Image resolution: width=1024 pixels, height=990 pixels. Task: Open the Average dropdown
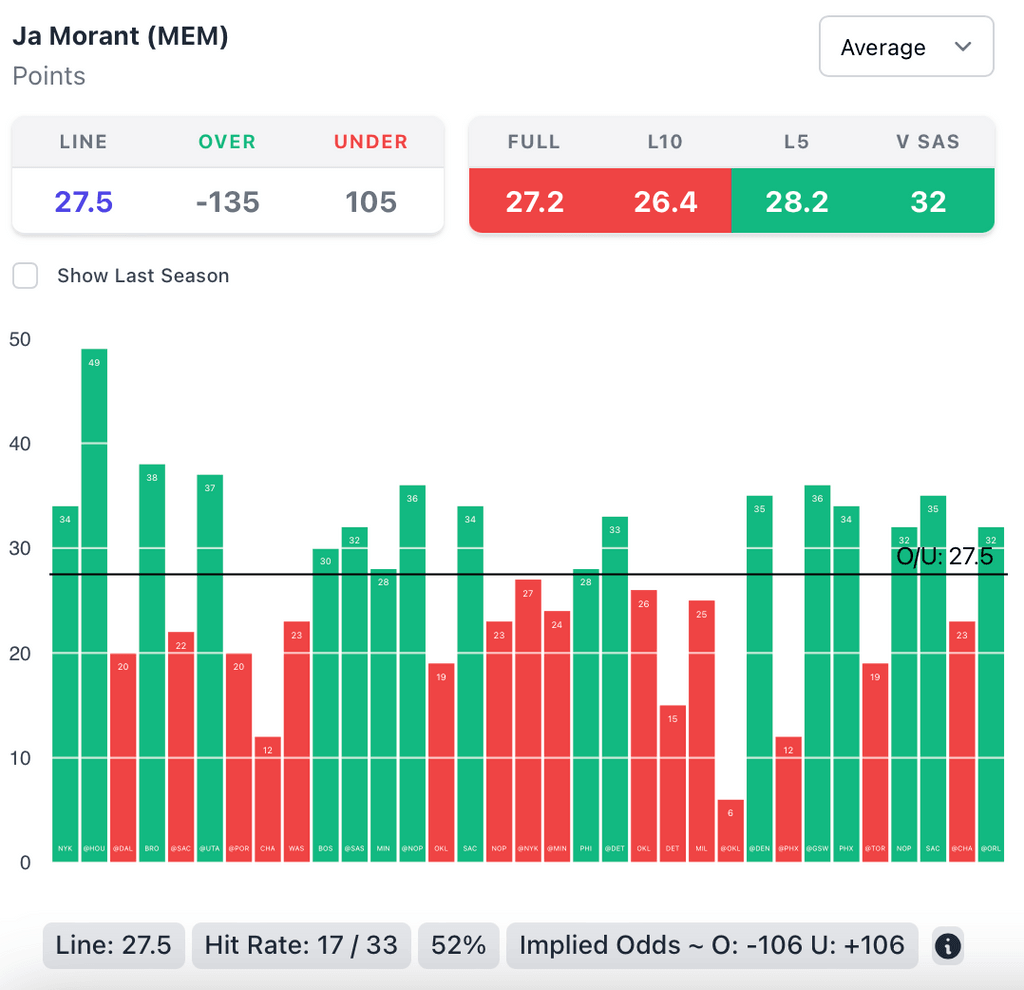[906, 46]
